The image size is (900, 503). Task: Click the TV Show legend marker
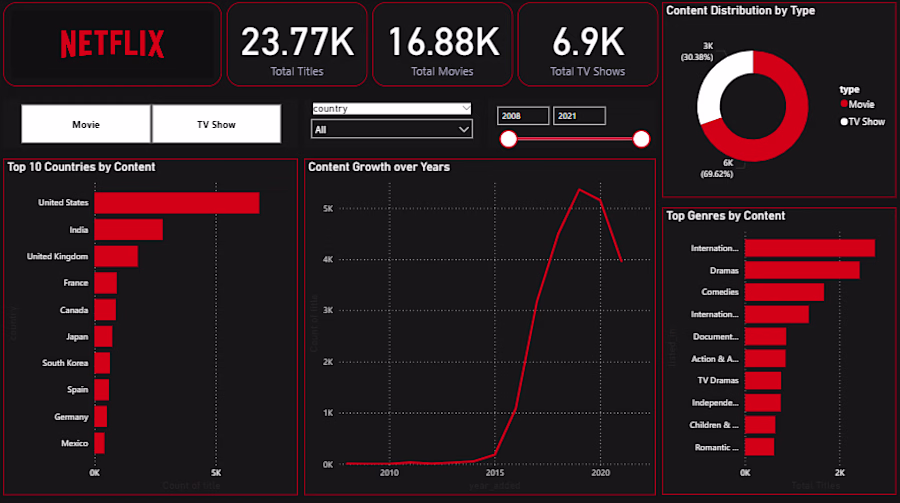tap(844, 122)
